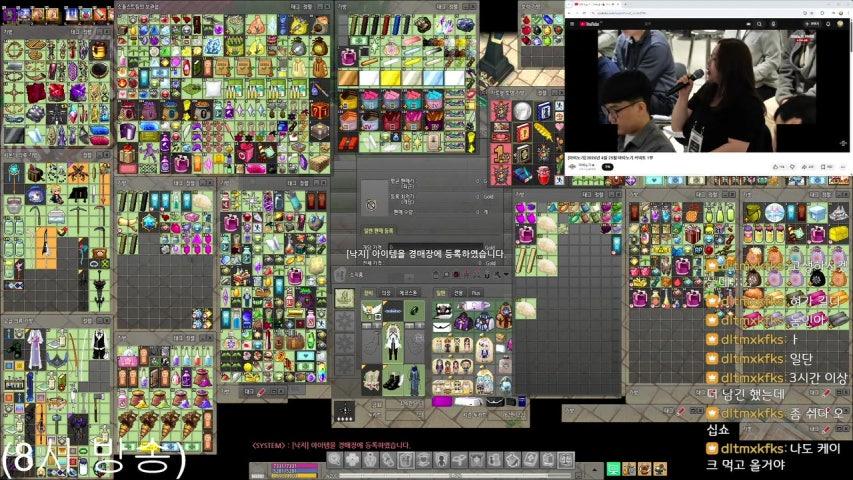This screenshot has width=853, height=480.
Task: Open the YouTube more actions menu
Action: [x=843, y=167]
